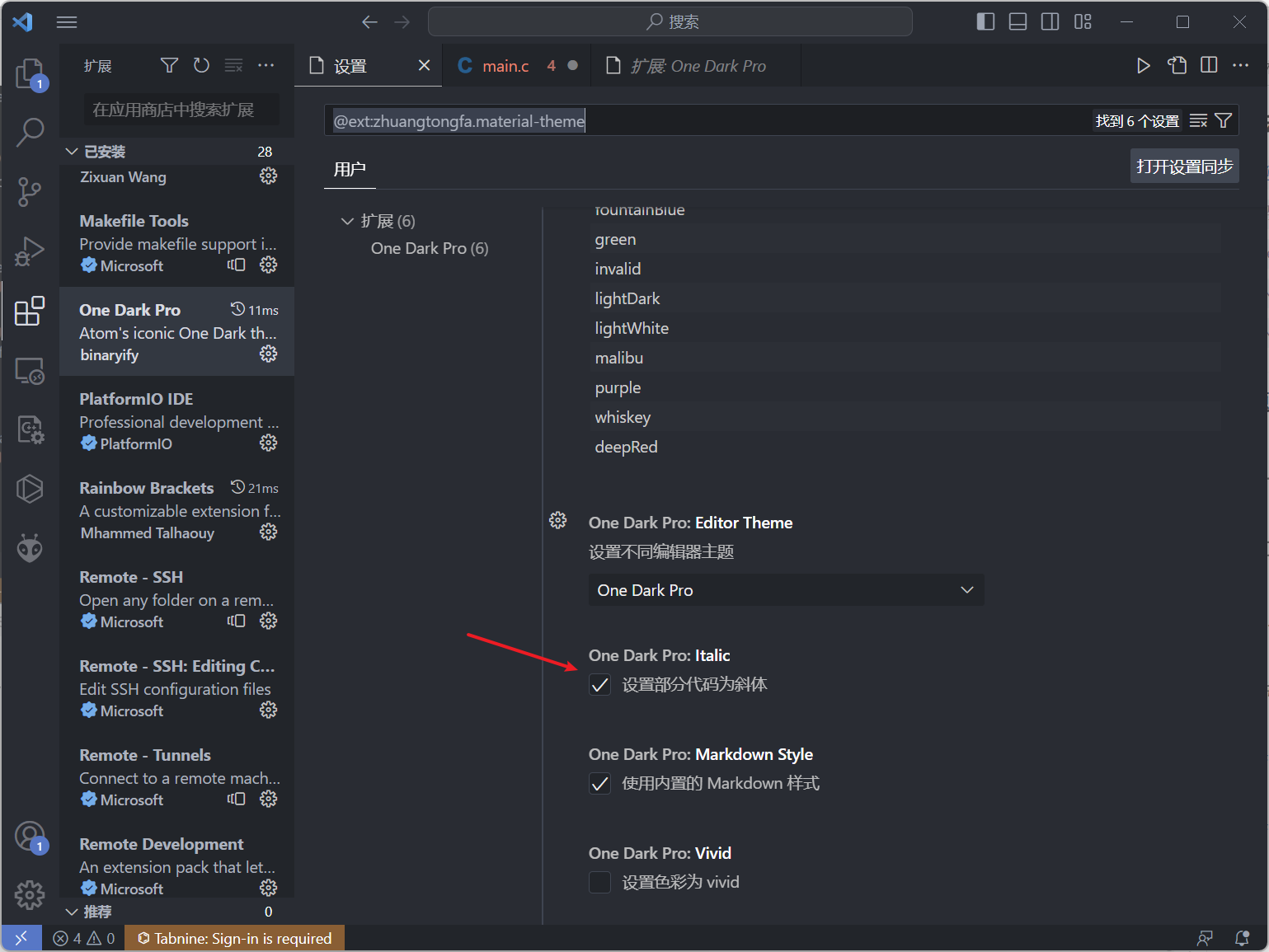Enable the One Dark Pro Vivid setting
This screenshot has height=952, width=1269.
pos(599,882)
